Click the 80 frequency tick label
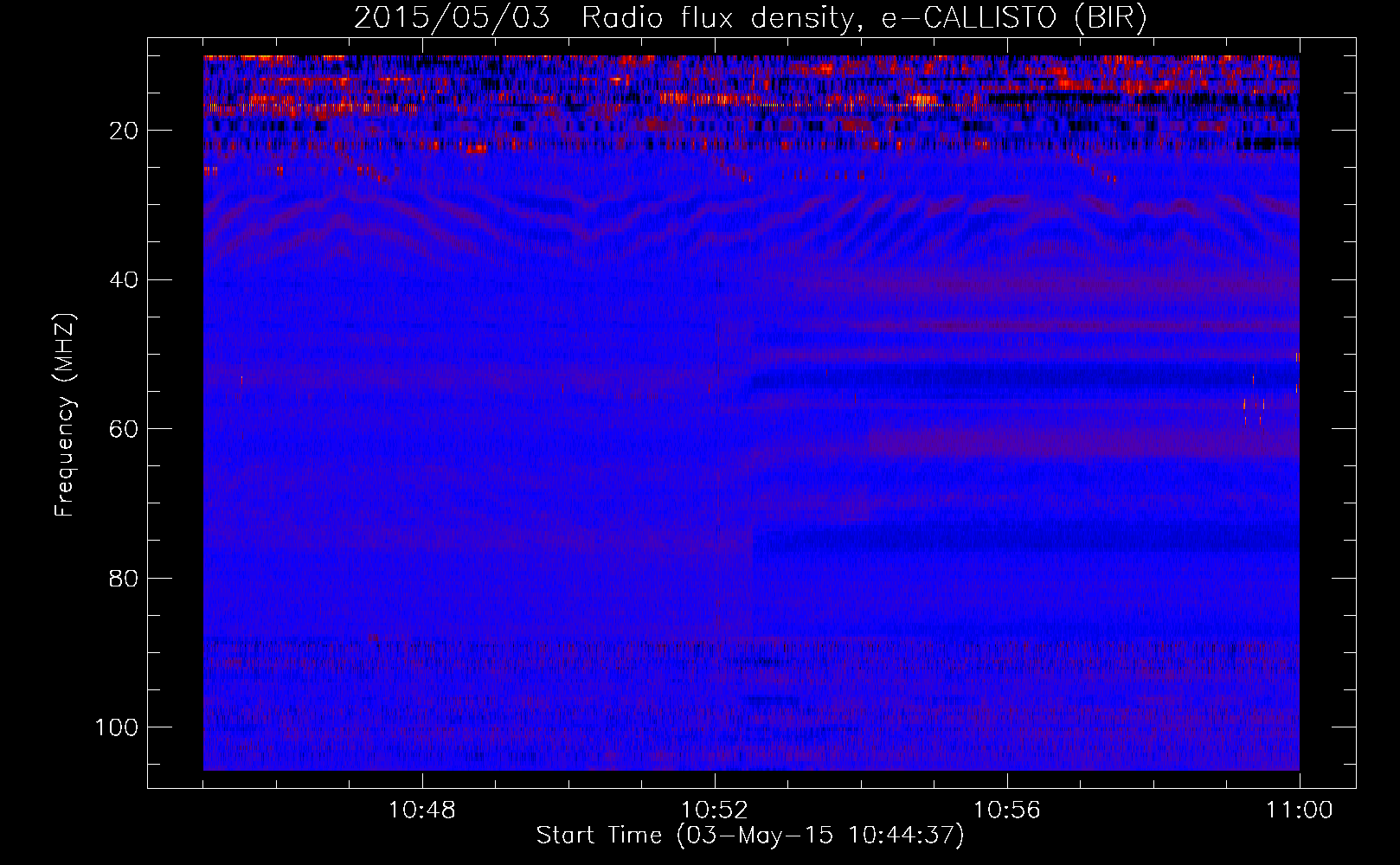This screenshot has height=865, width=1400. (x=125, y=578)
